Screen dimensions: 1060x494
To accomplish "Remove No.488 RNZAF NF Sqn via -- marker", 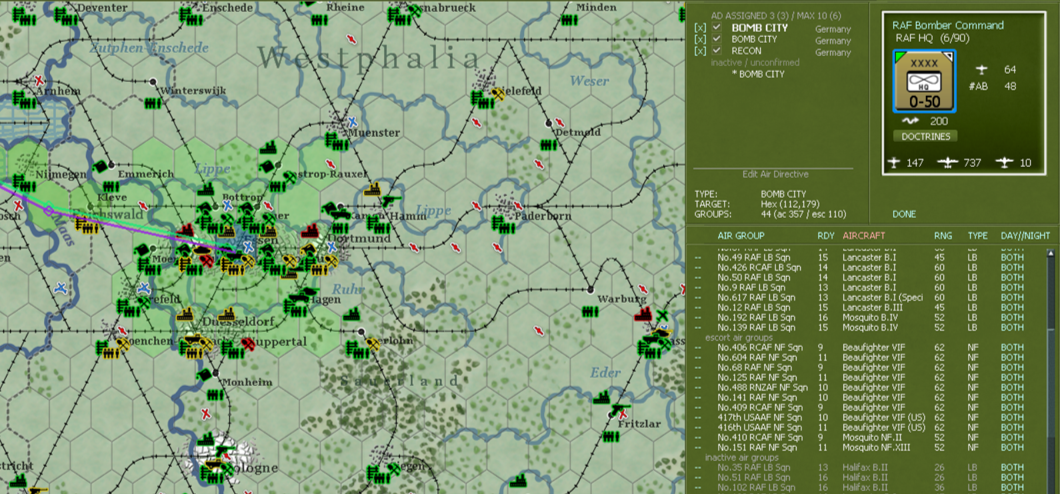I will point(698,387).
